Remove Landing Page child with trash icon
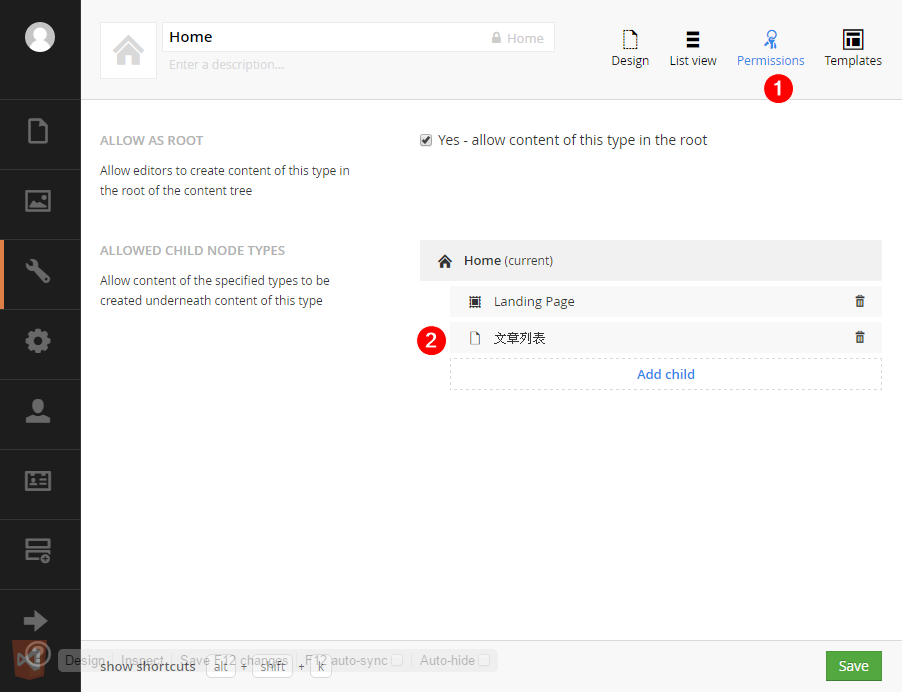902x692 pixels. coord(859,301)
